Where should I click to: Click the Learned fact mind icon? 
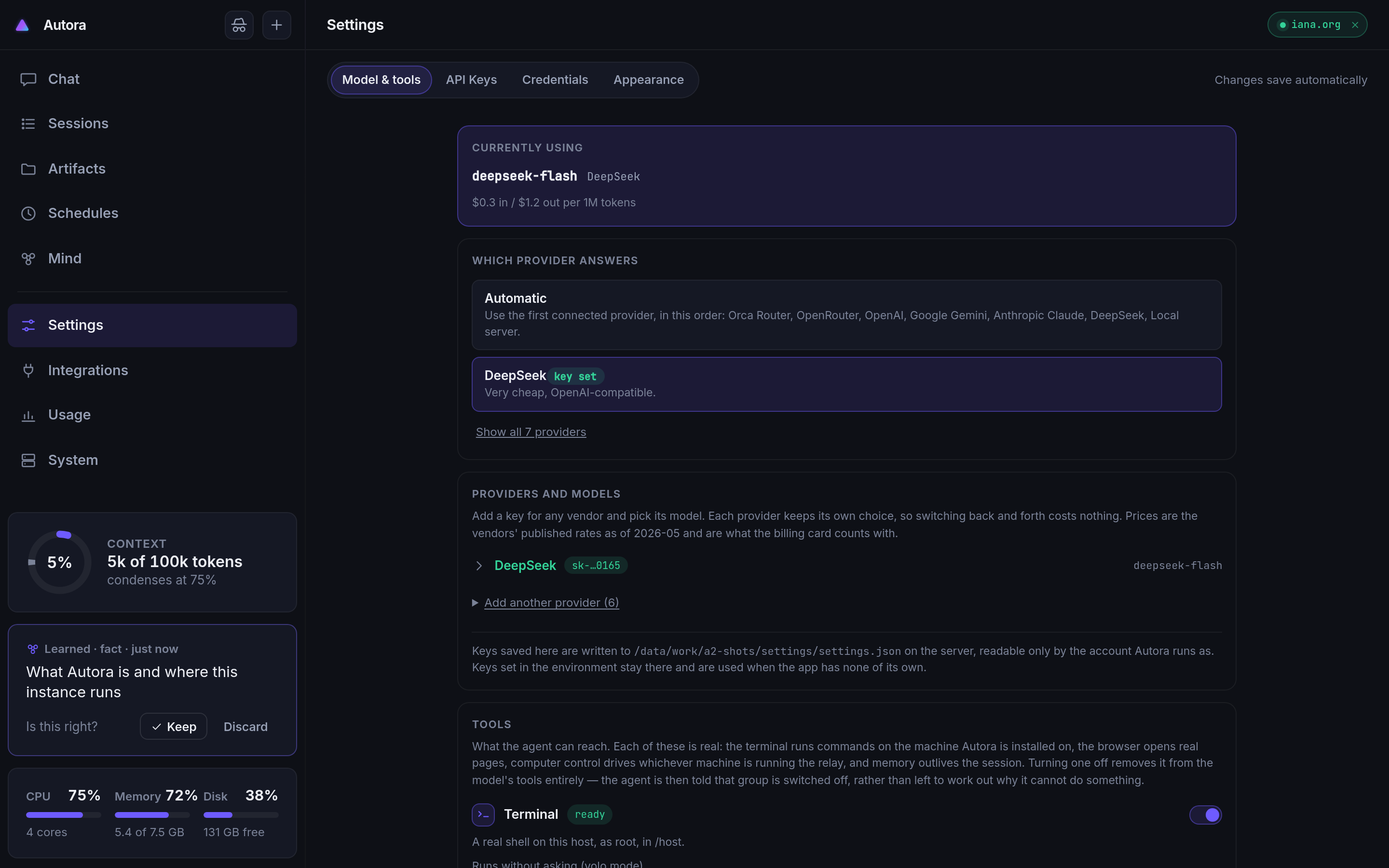point(33,649)
